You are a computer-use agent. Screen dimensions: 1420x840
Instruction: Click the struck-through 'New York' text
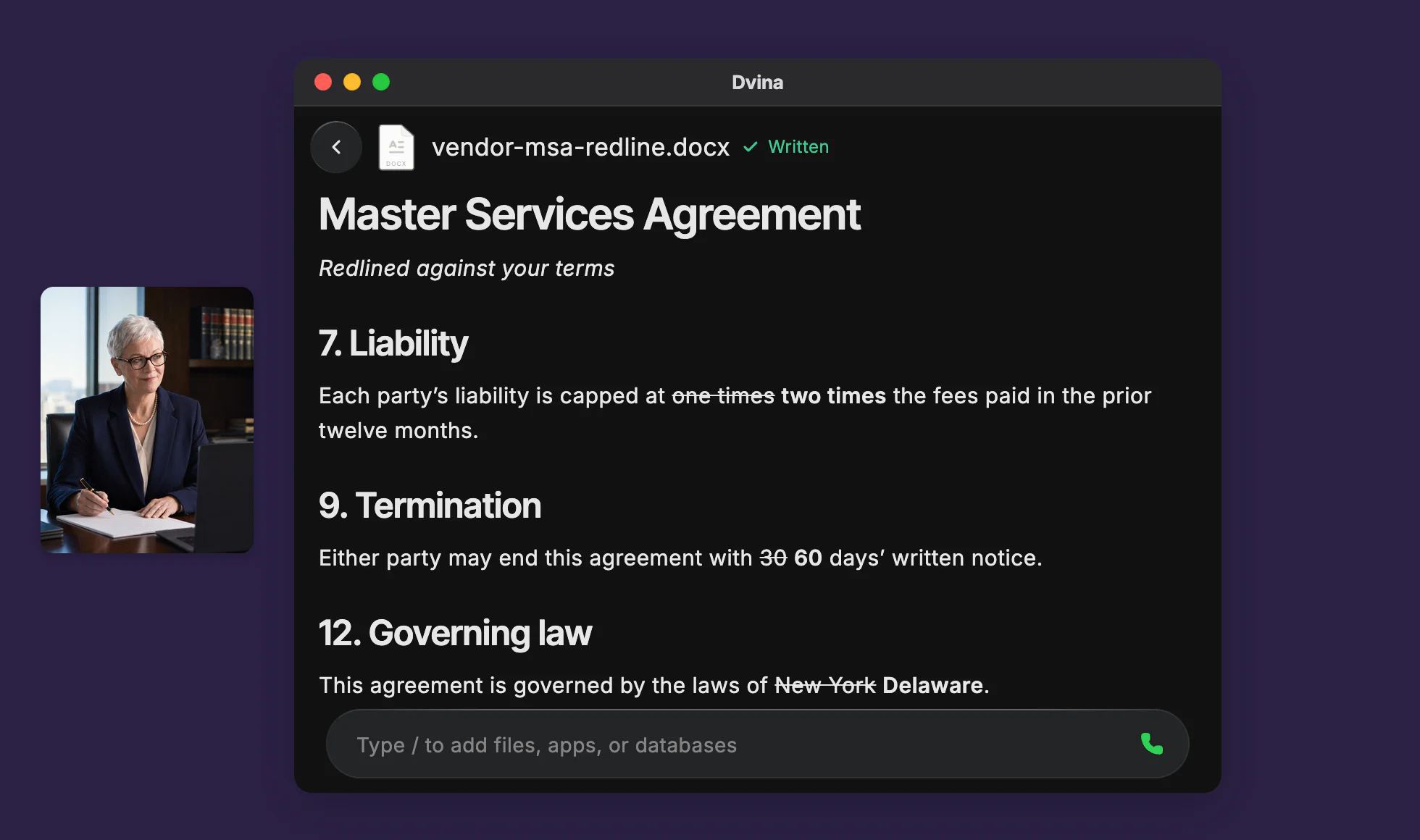click(825, 686)
